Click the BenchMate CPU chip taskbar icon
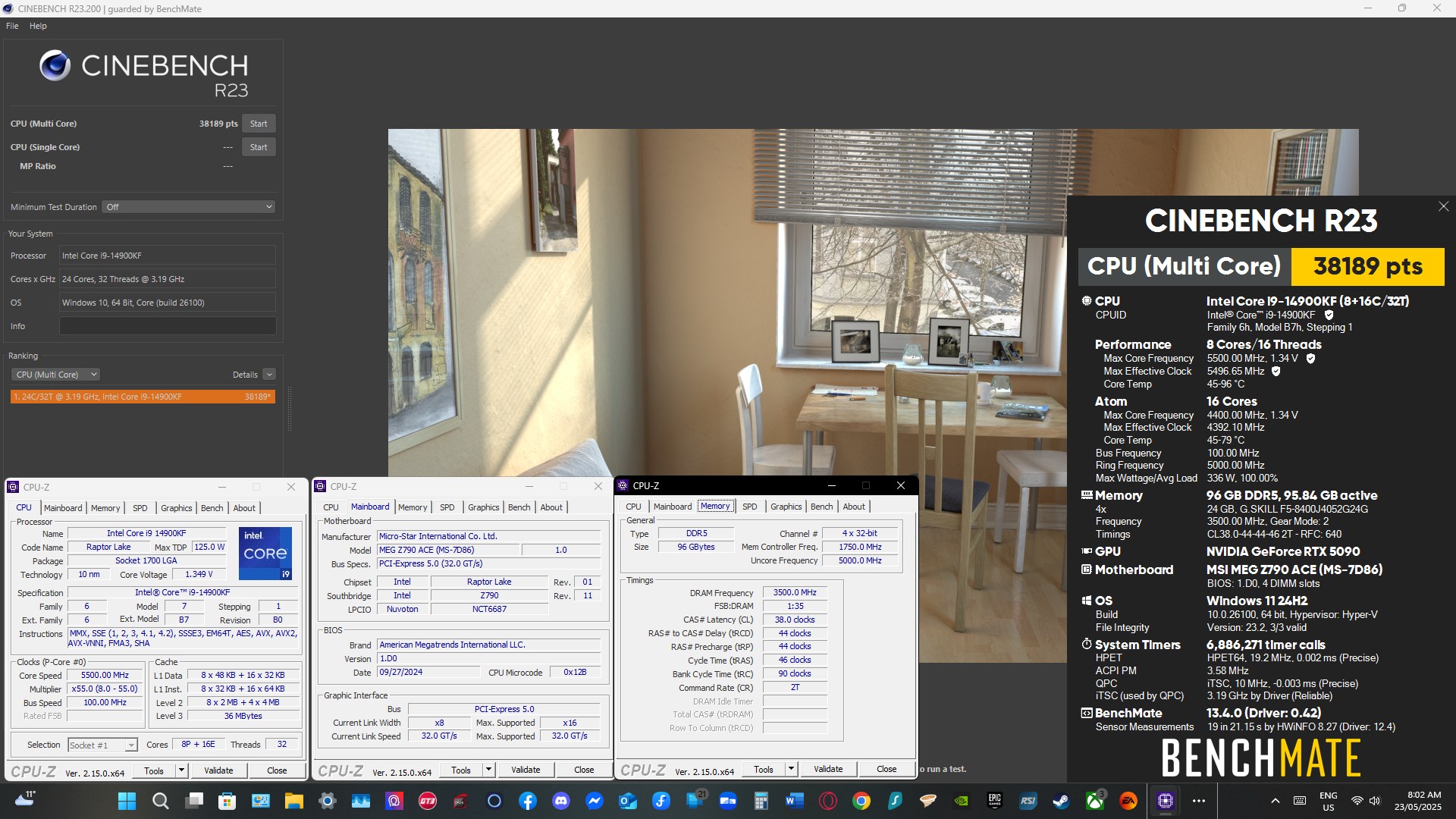Image resolution: width=1456 pixels, height=819 pixels. (x=1166, y=801)
